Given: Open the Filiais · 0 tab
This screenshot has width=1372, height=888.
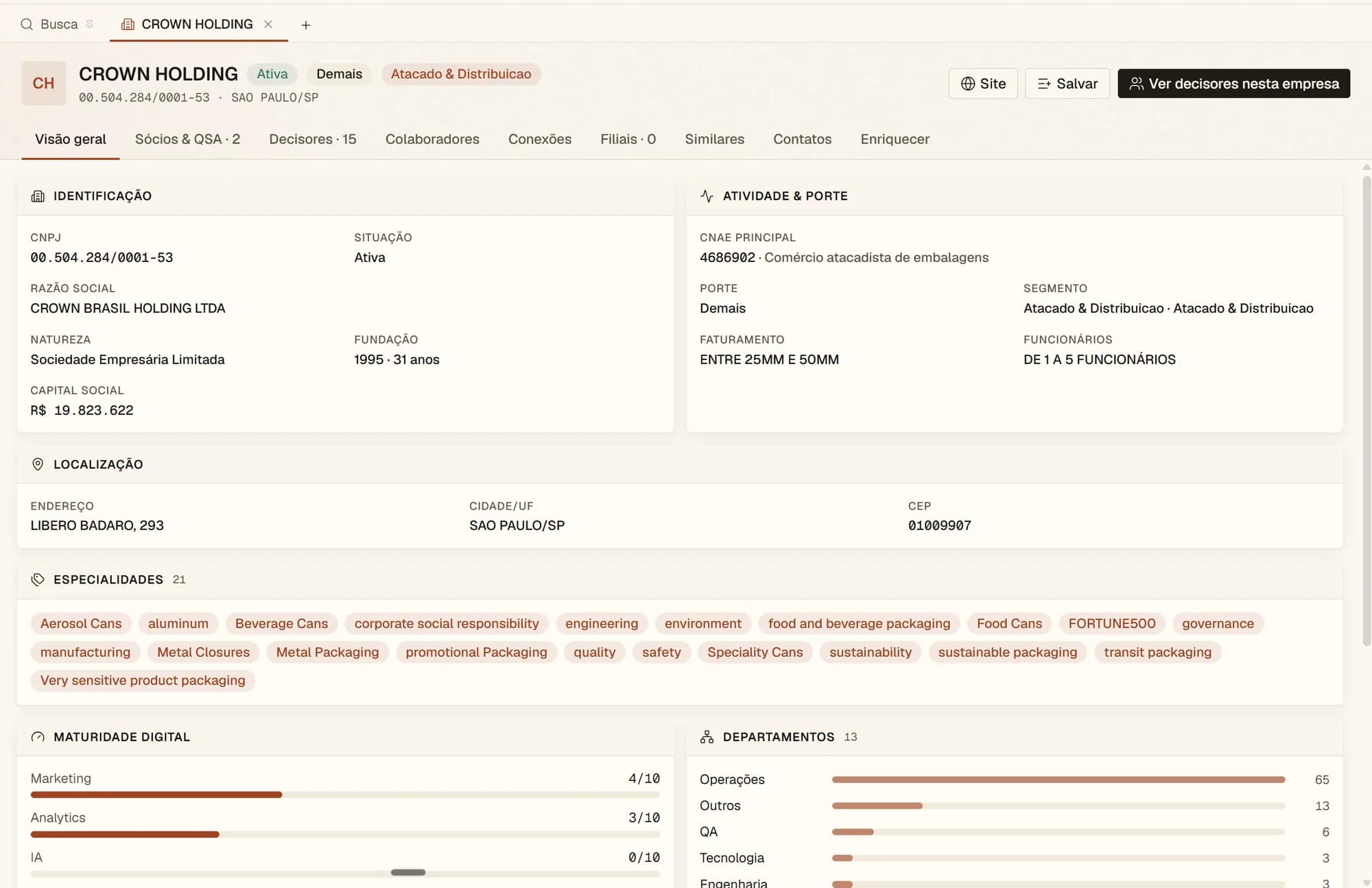Looking at the screenshot, I should coord(628,139).
